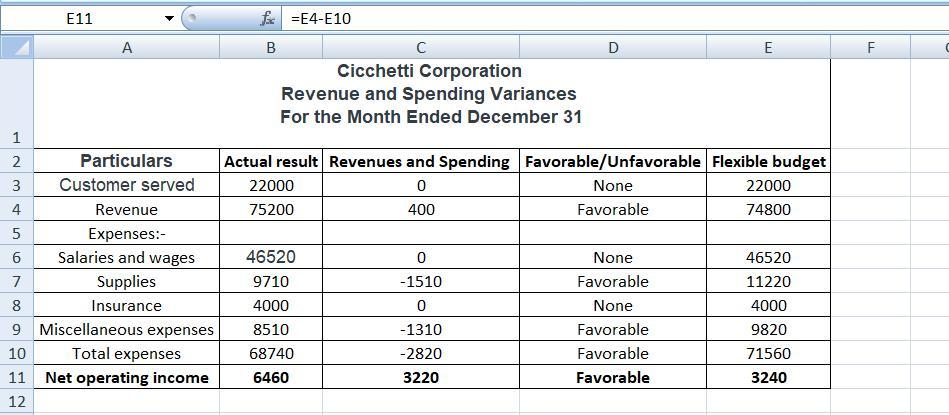
Task: Click actual miscellaneous value 8510
Action: click(x=271, y=329)
